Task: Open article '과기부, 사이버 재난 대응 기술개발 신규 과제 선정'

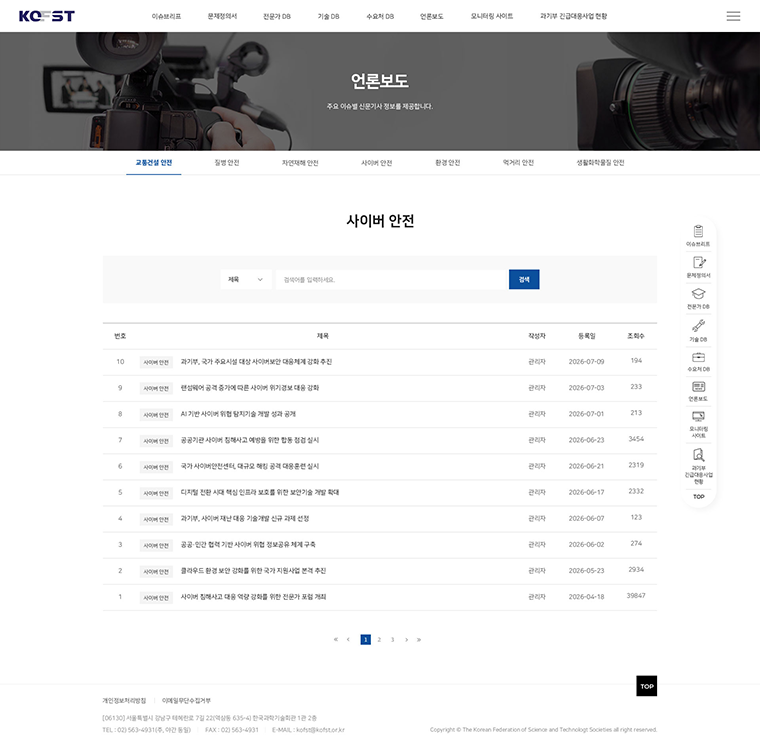Action: pyautogui.click(x=245, y=519)
